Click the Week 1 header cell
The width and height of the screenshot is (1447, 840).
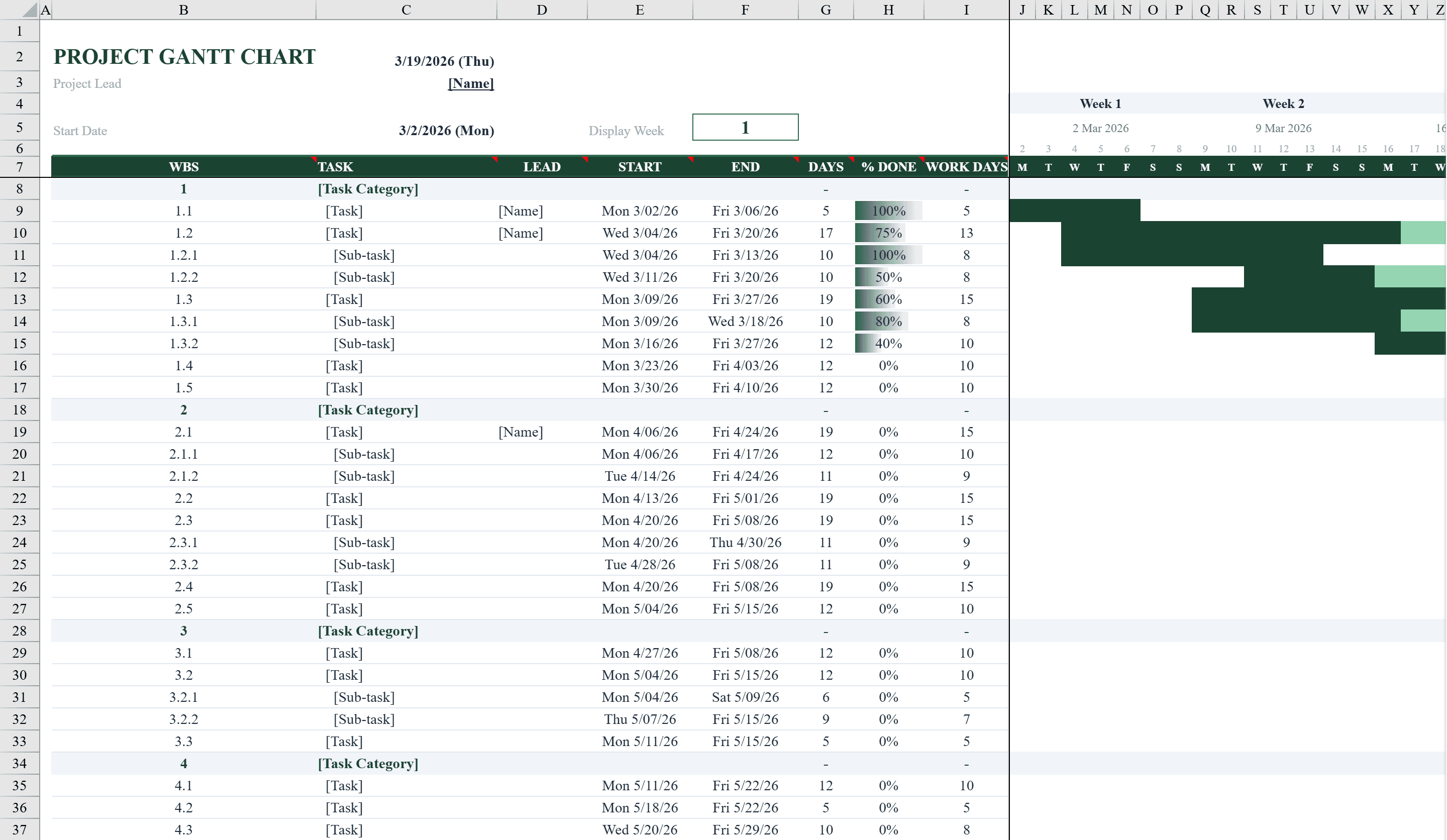coord(1100,103)
